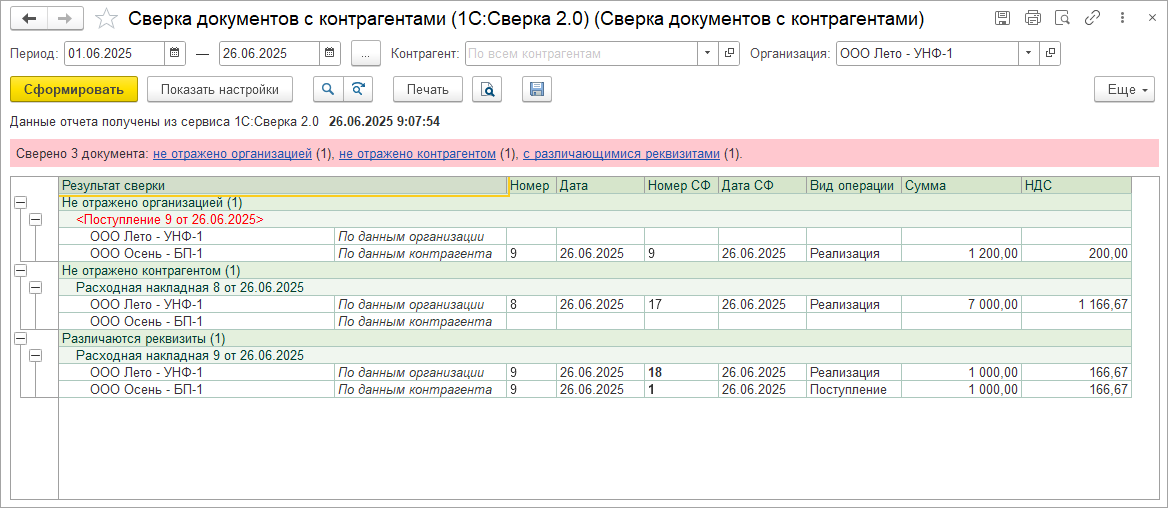Click print preview icon in toolbar
Viewport: 1168px width, 508px height.
pos(487,89)
